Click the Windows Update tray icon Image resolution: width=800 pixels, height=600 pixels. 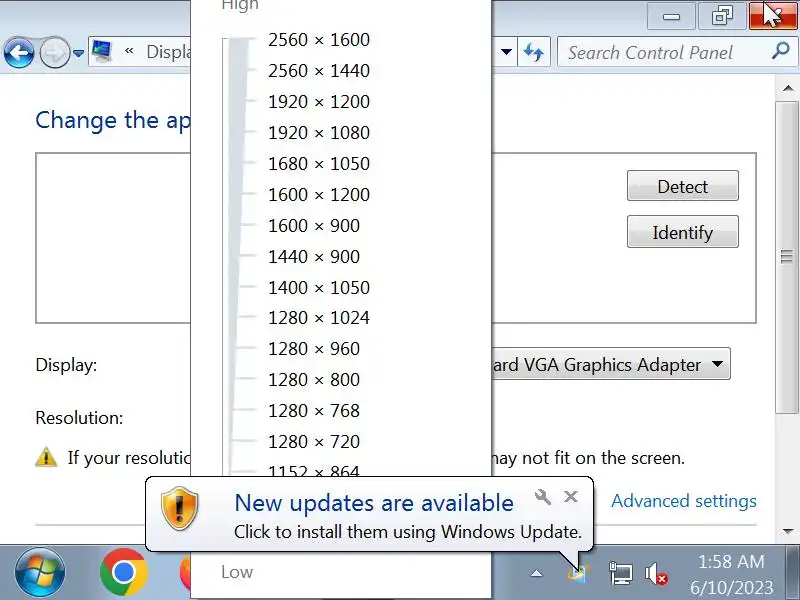579,573
